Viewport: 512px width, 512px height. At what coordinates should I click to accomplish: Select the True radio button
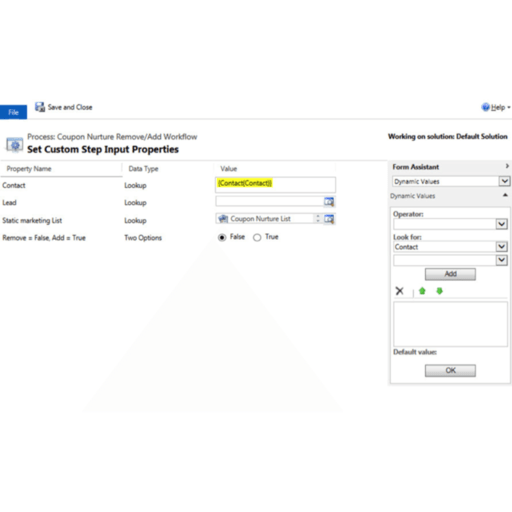click(x=257, y=237)
